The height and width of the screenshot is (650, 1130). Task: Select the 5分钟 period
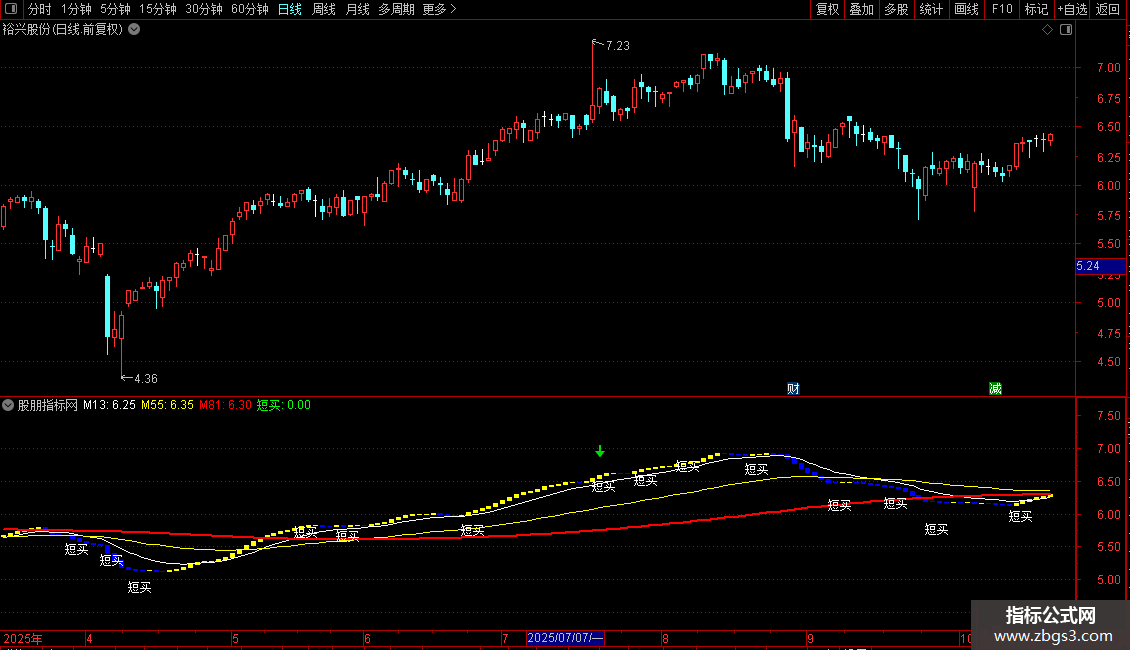point(115,9)
